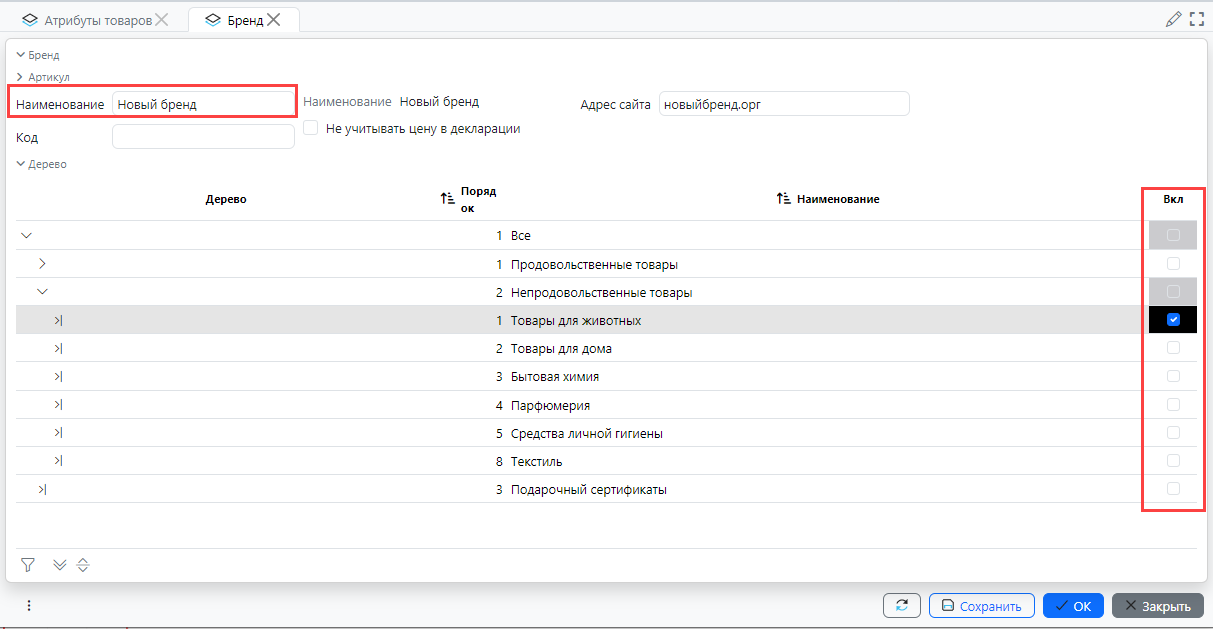Image resolution: width=1213 pixels, height=629 pixels.
Task: Click the fullscreen expand icon
Action: (x=1197, y=19)
